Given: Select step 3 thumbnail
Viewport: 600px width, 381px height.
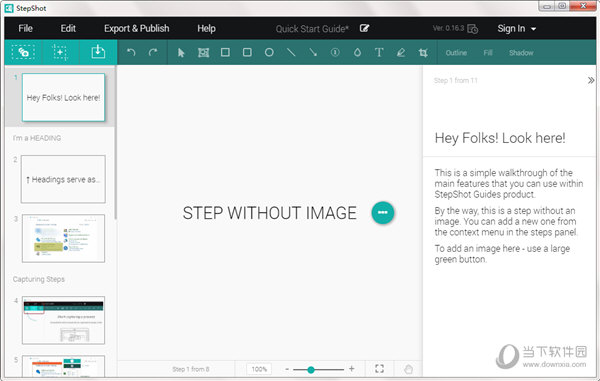Looking at the screenshot, I should coord(64,238).
